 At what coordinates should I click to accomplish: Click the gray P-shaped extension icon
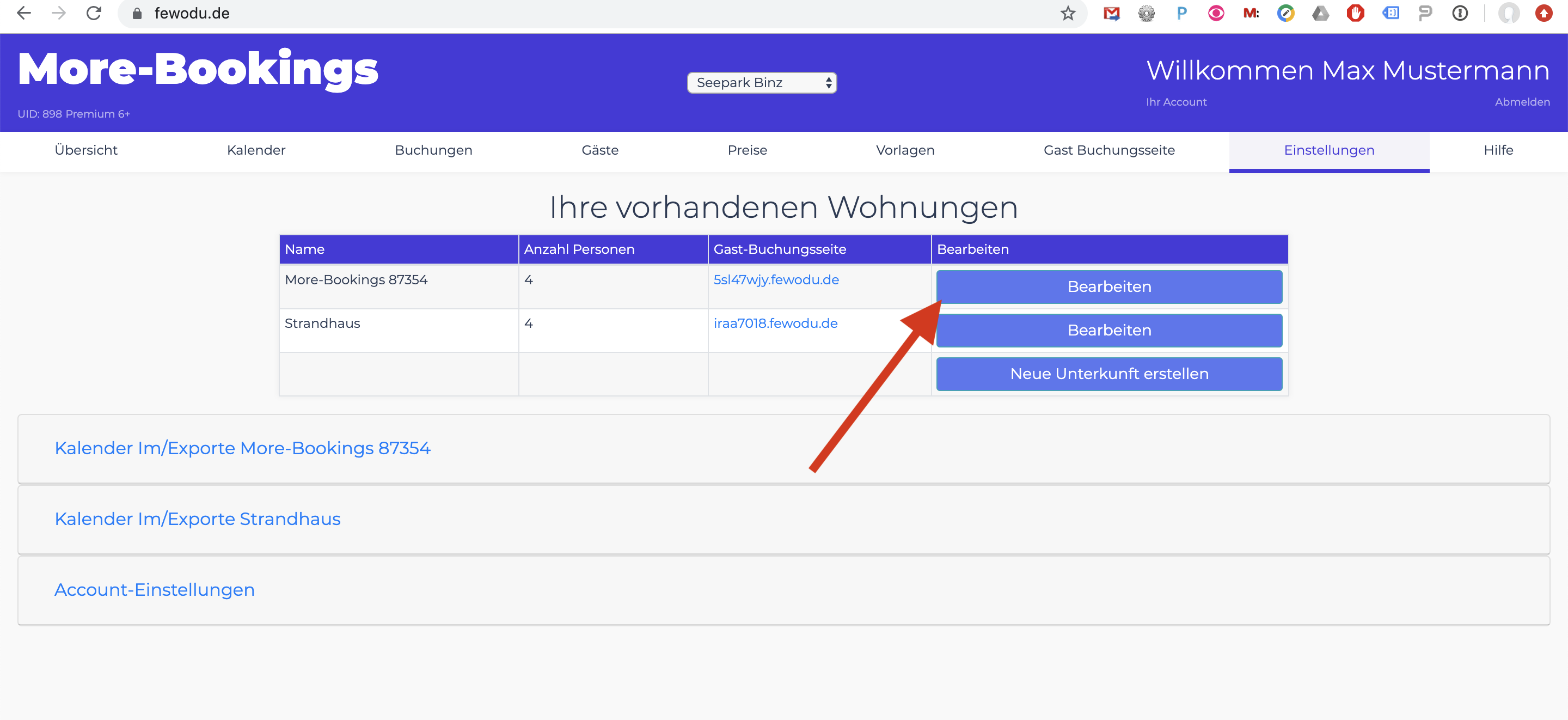(x=1425, y=13)
